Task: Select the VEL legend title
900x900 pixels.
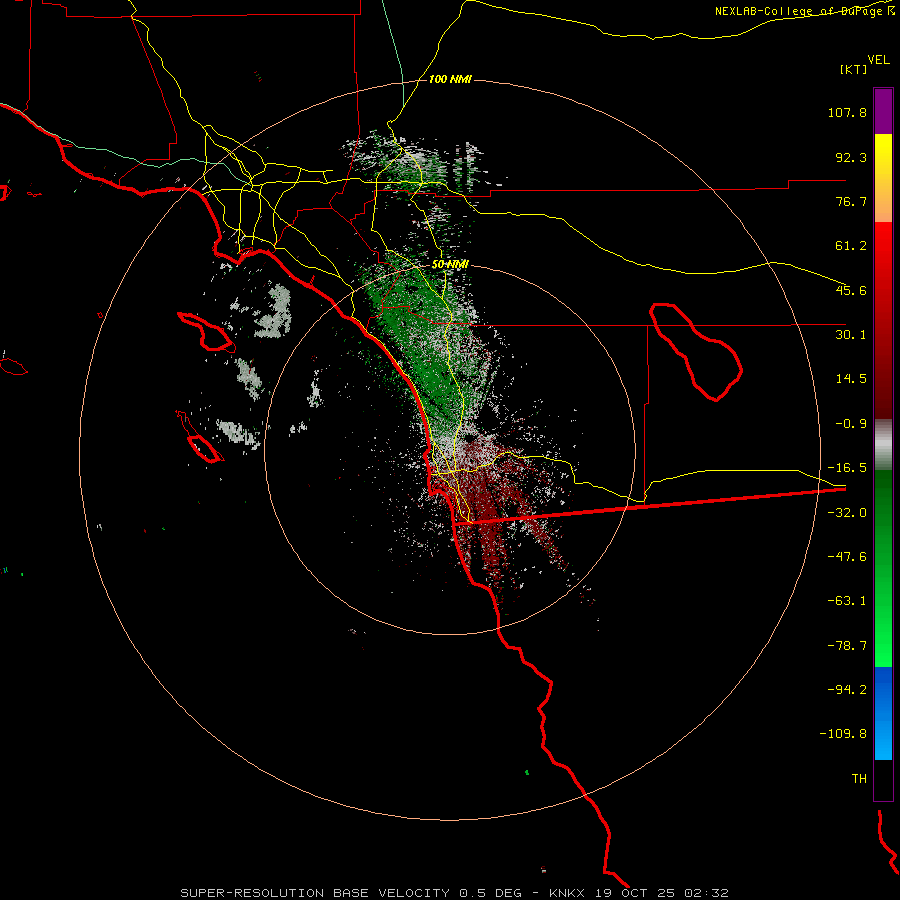Action: pyautogui.click(x=878, y=60)
